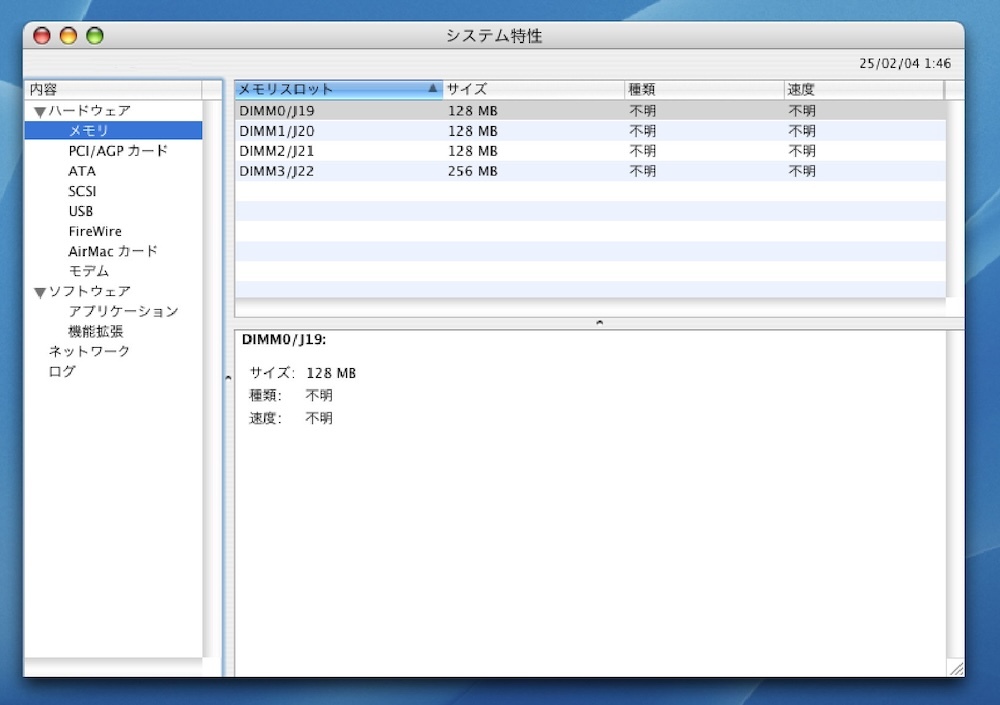Image resolution: width=1000 pixels, height=705 pixels.
Task: Click the 不明 種類 cell for DIMM2/J21
Action: coord(642,151)
